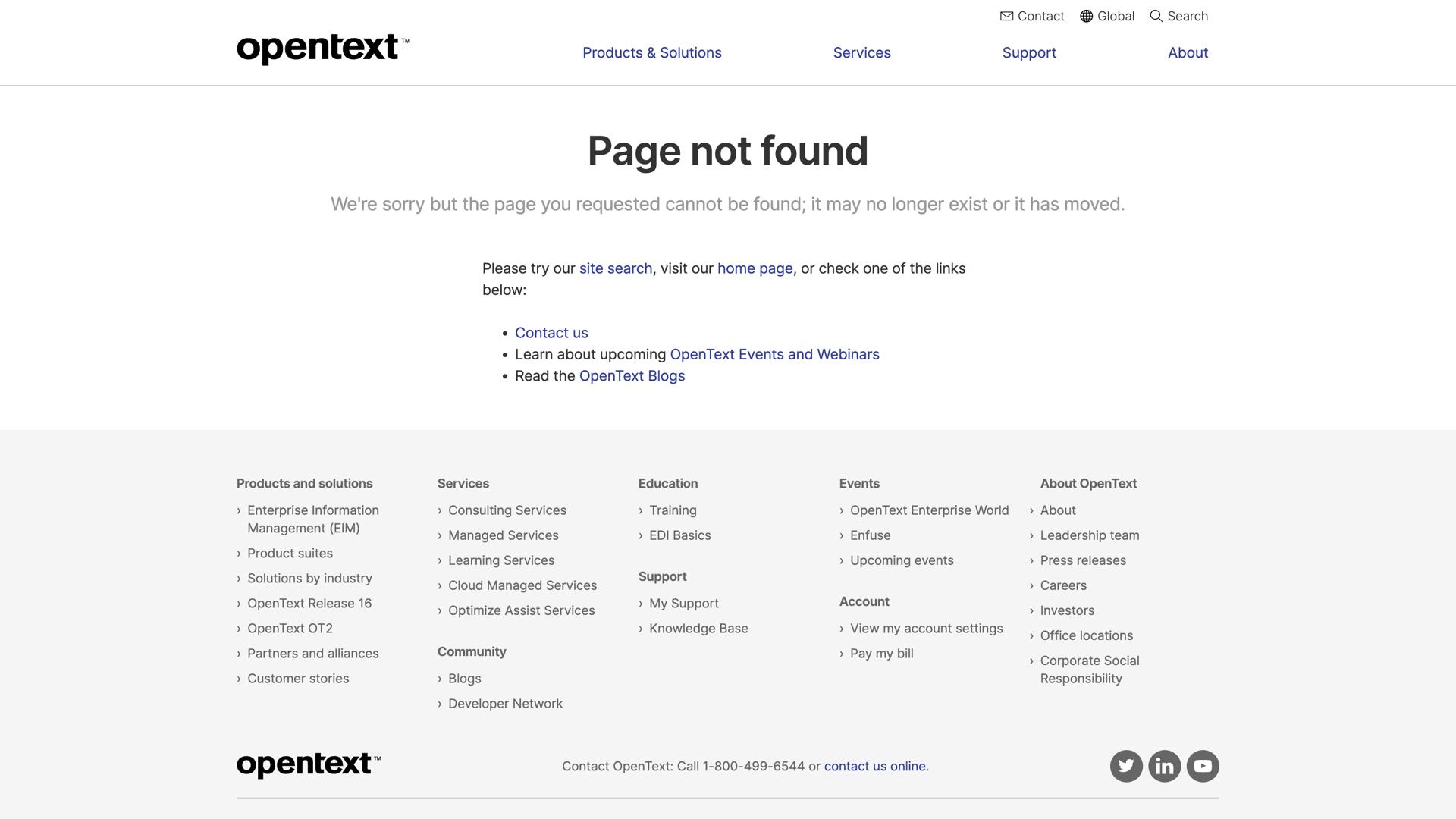The width and height of the screenshot is (1456, 819).
Task: Open OpenText's Twitter page via footer icon
Action: (1126, 766)
